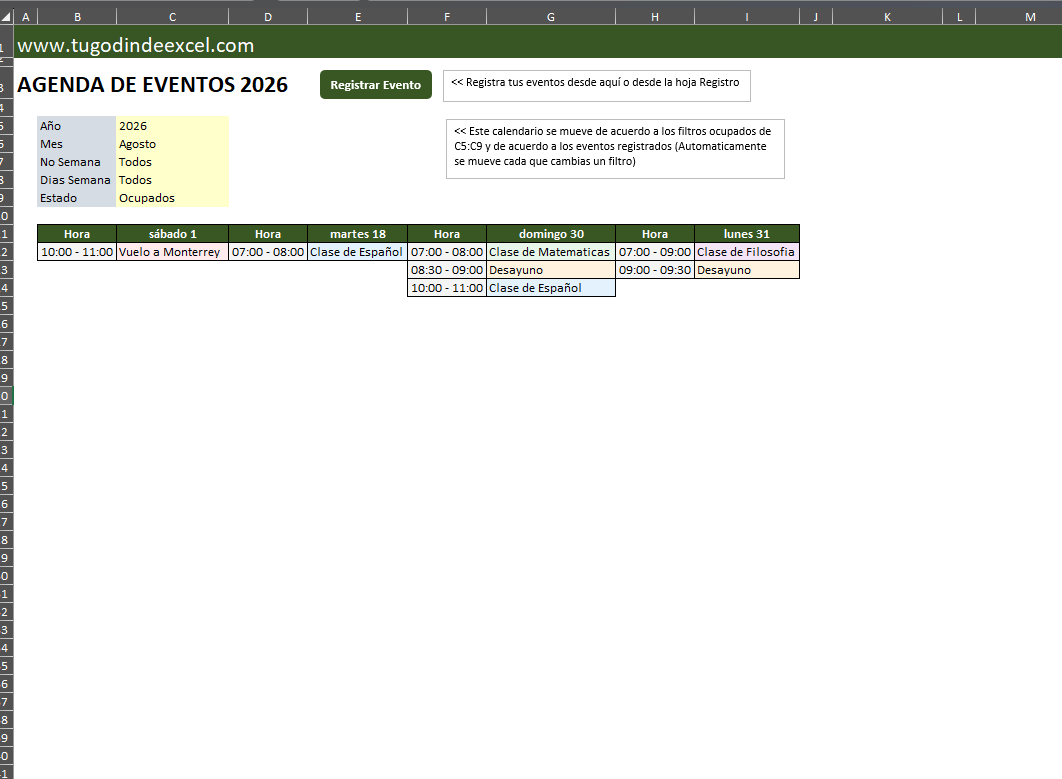Click the Hora header in column D
The height and width of the screenshot is (779, 1062).
(x=268, y=234)
